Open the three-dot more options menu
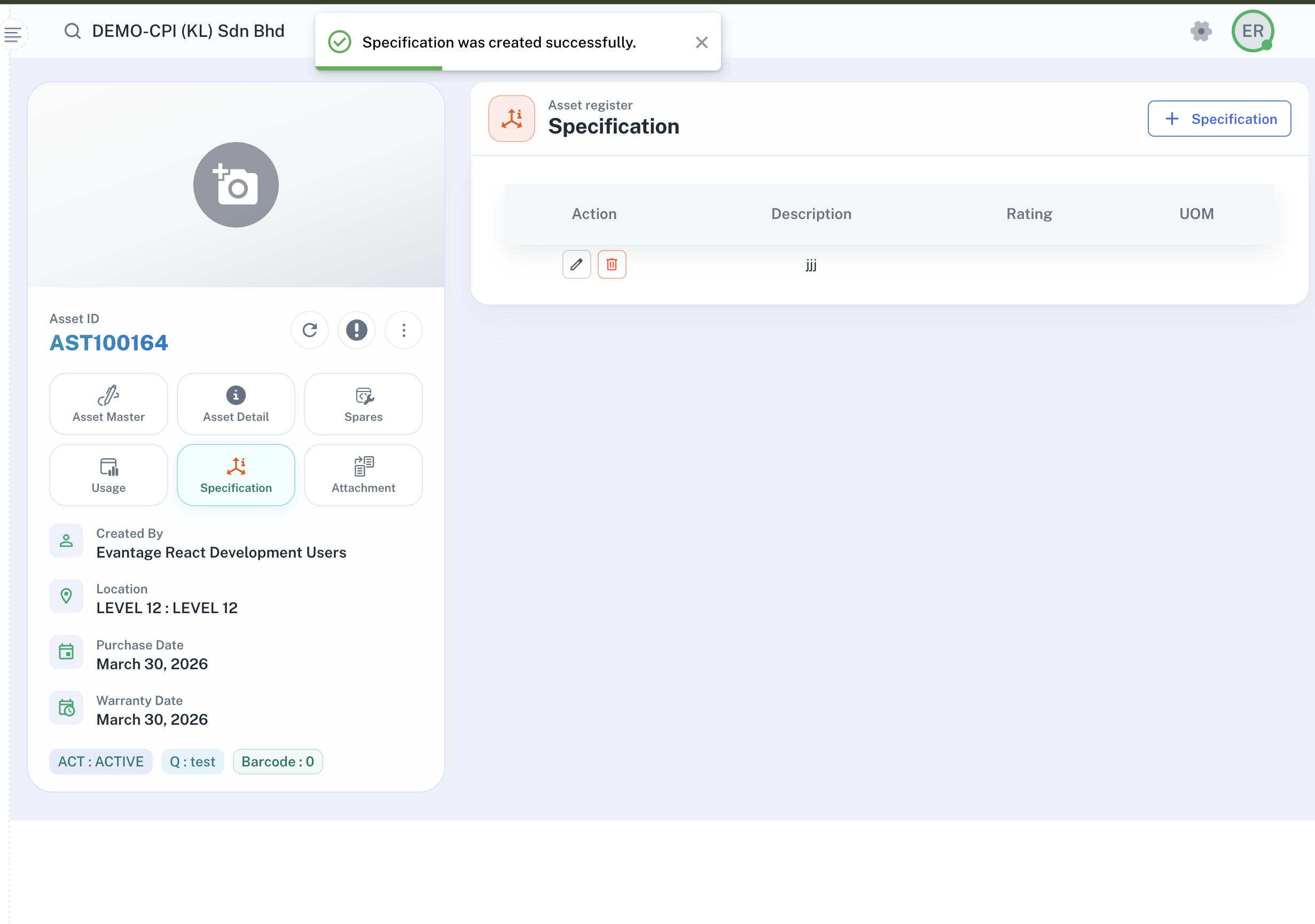Viewport: 1315px width, 924px height. (x=404, y=330)
